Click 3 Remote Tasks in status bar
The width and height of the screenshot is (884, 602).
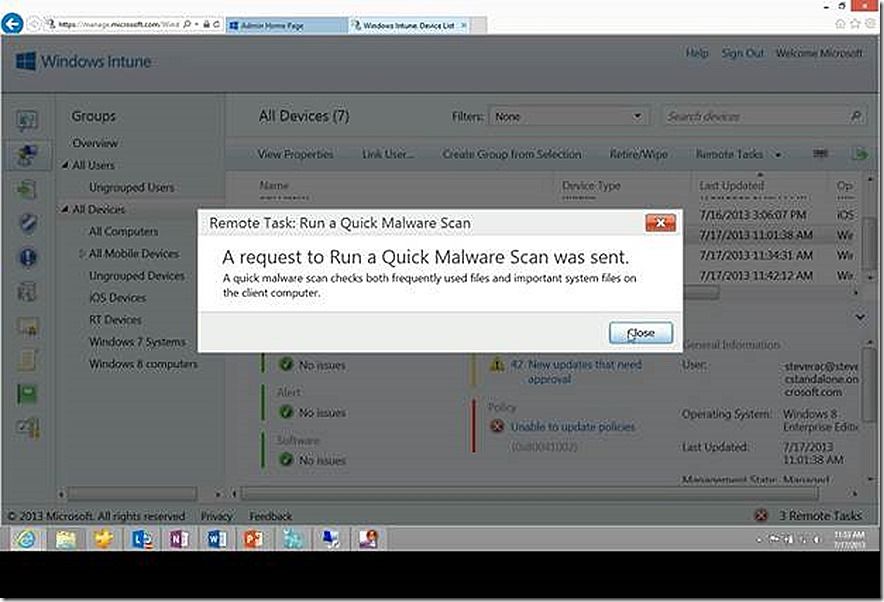click(820, 515)
